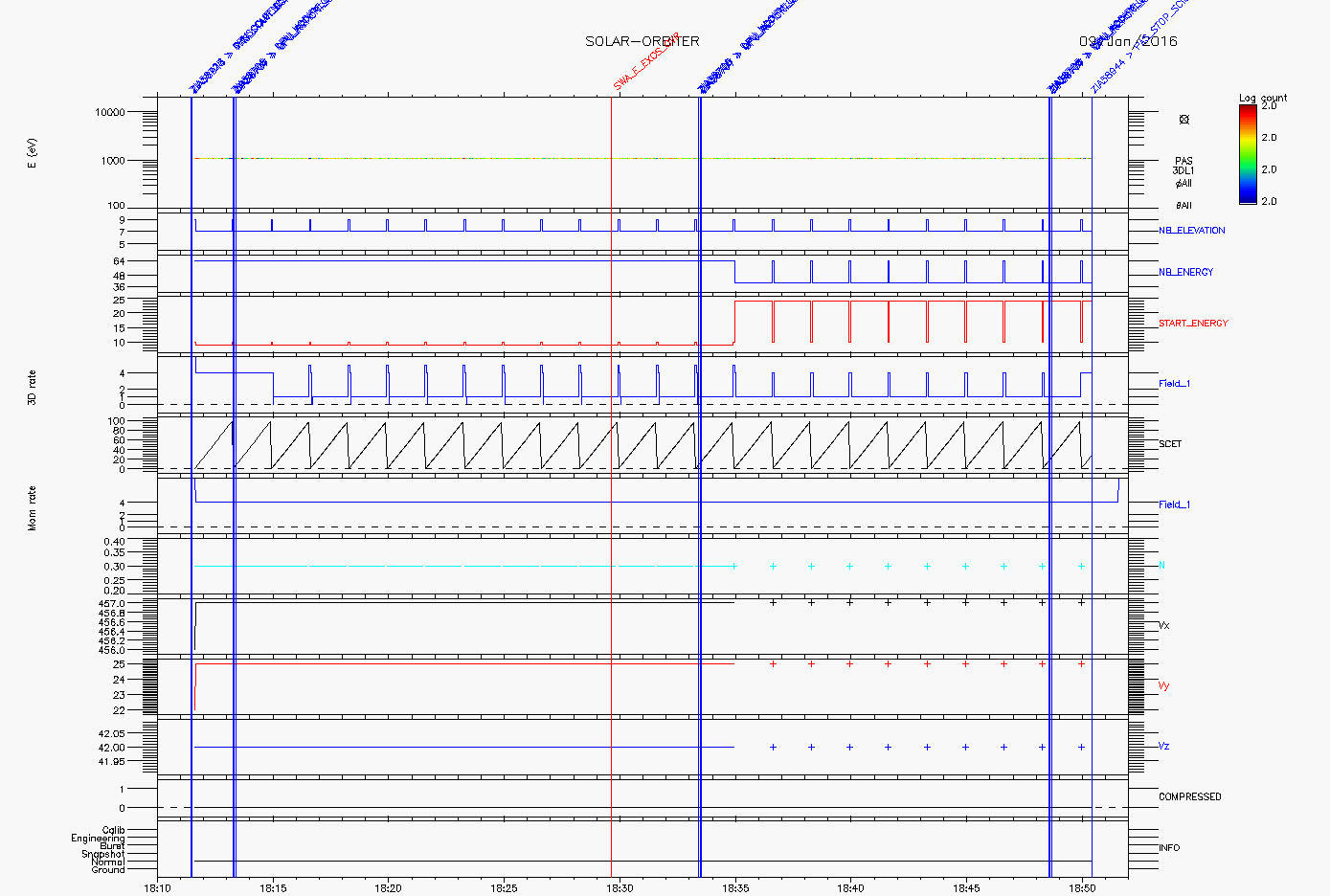This screenshot has width=1330, height=896.
Task: Click the 'SOLAR-ORBITER' plot title
Action: coord(642,41)
